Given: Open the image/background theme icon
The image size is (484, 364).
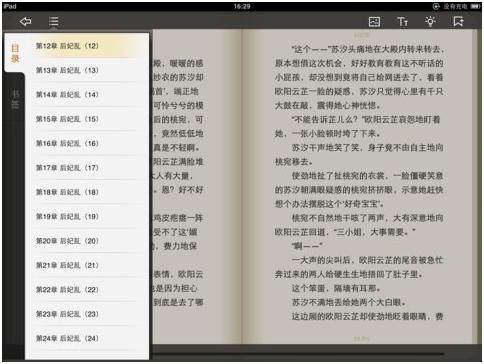Looking at the screenshot, I should 374,22.
